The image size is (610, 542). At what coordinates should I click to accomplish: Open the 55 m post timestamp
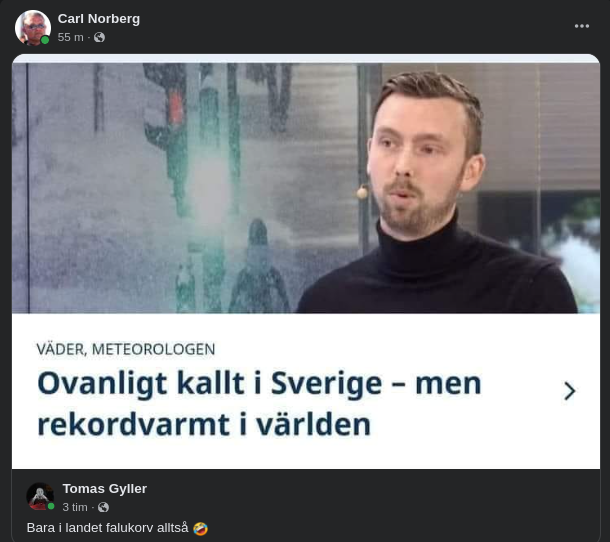coord(70,37)
